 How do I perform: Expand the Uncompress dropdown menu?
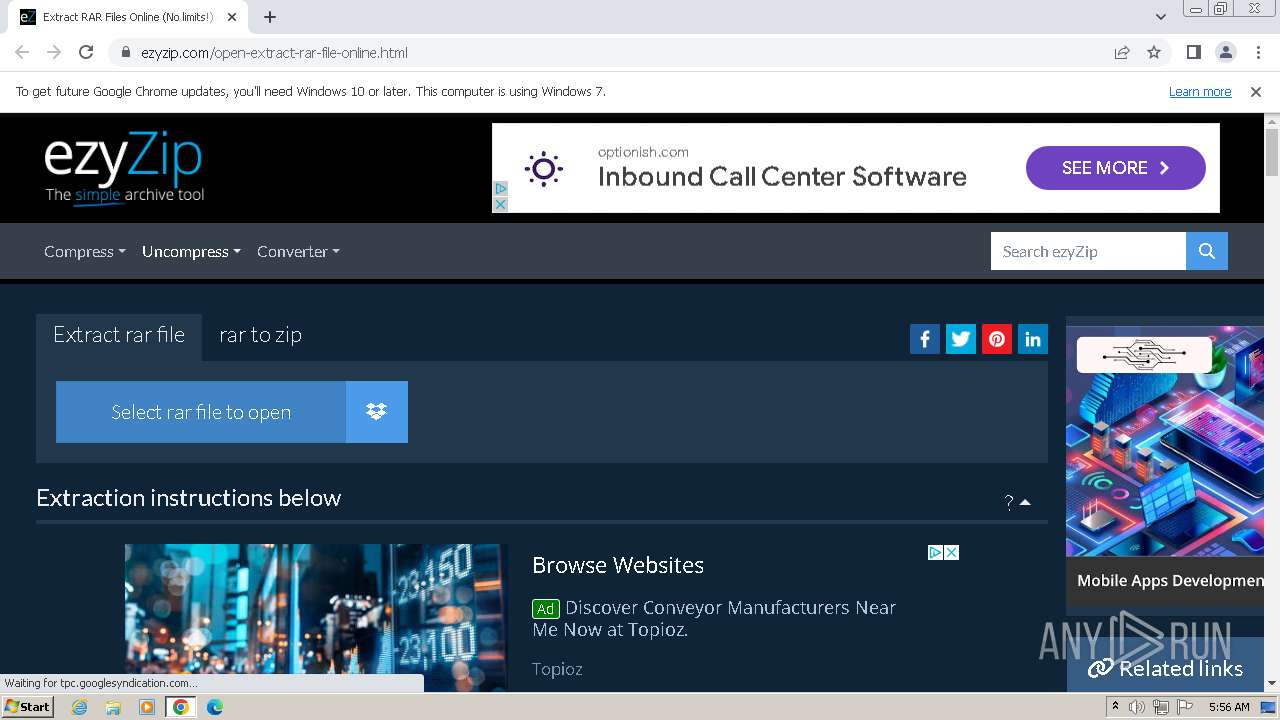pyautogui.click(x=191, y=251)
